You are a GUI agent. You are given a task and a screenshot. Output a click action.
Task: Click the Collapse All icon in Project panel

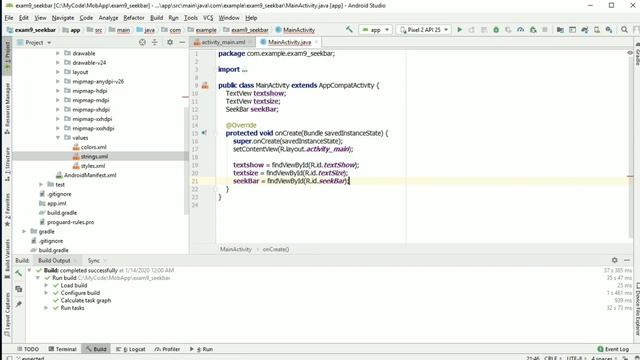(x=155, y=42)
